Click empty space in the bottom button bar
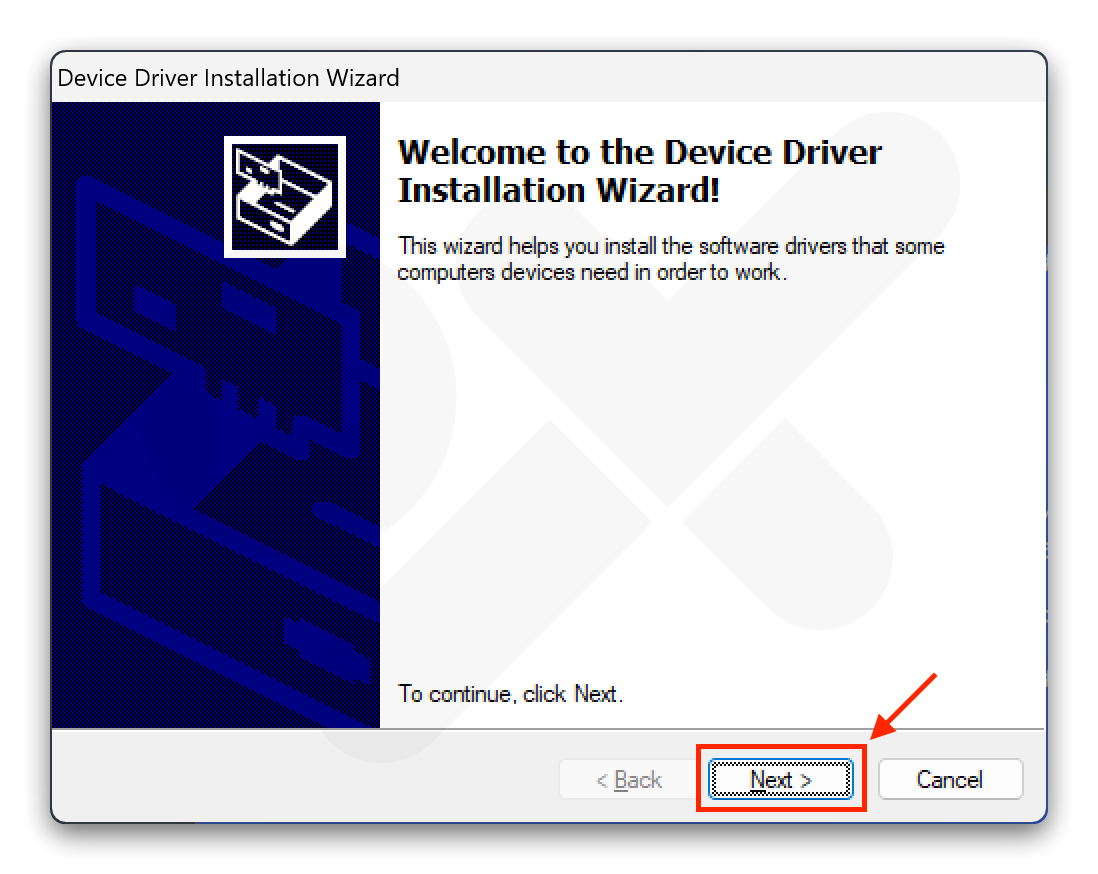This screenshot has width=1098, height=874. pyautogui.click(x=300, y=780)
